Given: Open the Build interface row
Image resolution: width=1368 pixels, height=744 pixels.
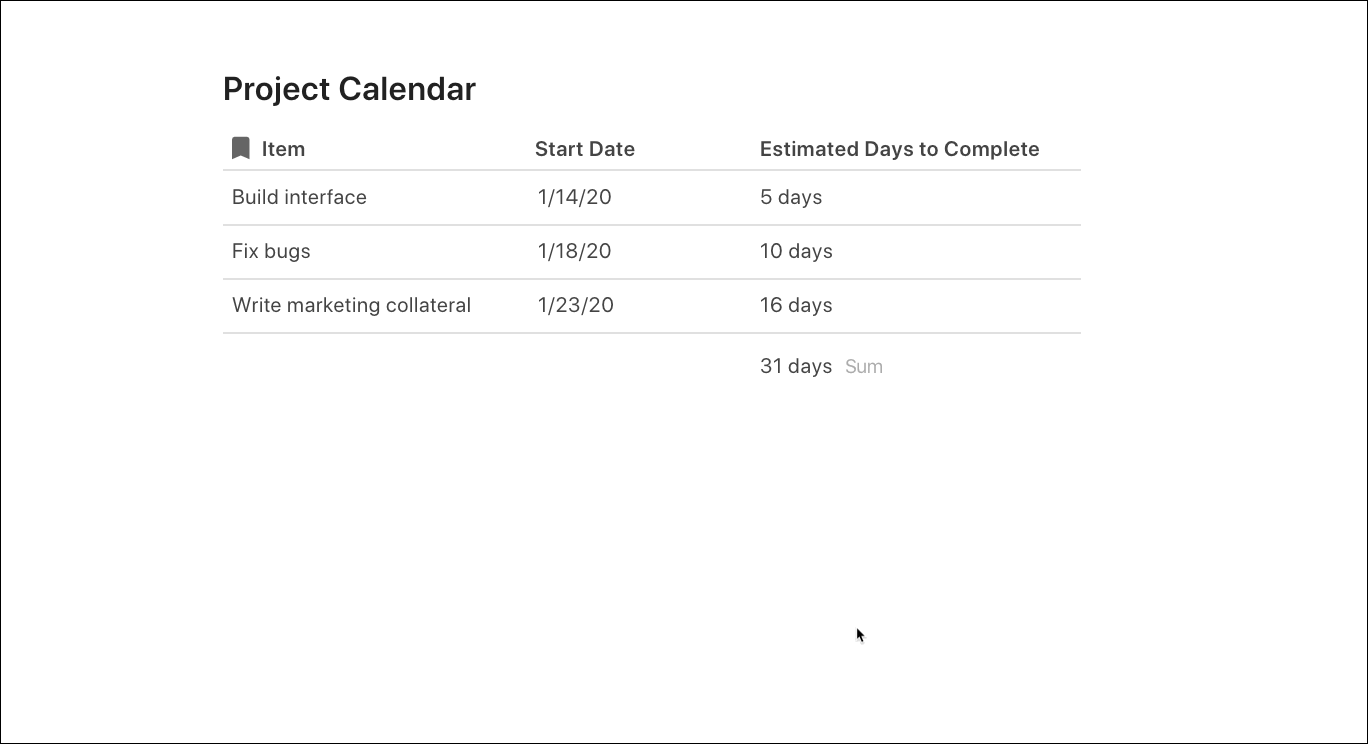Looking at the screenshot, I should pyautogui.click(x=299, y=197).
